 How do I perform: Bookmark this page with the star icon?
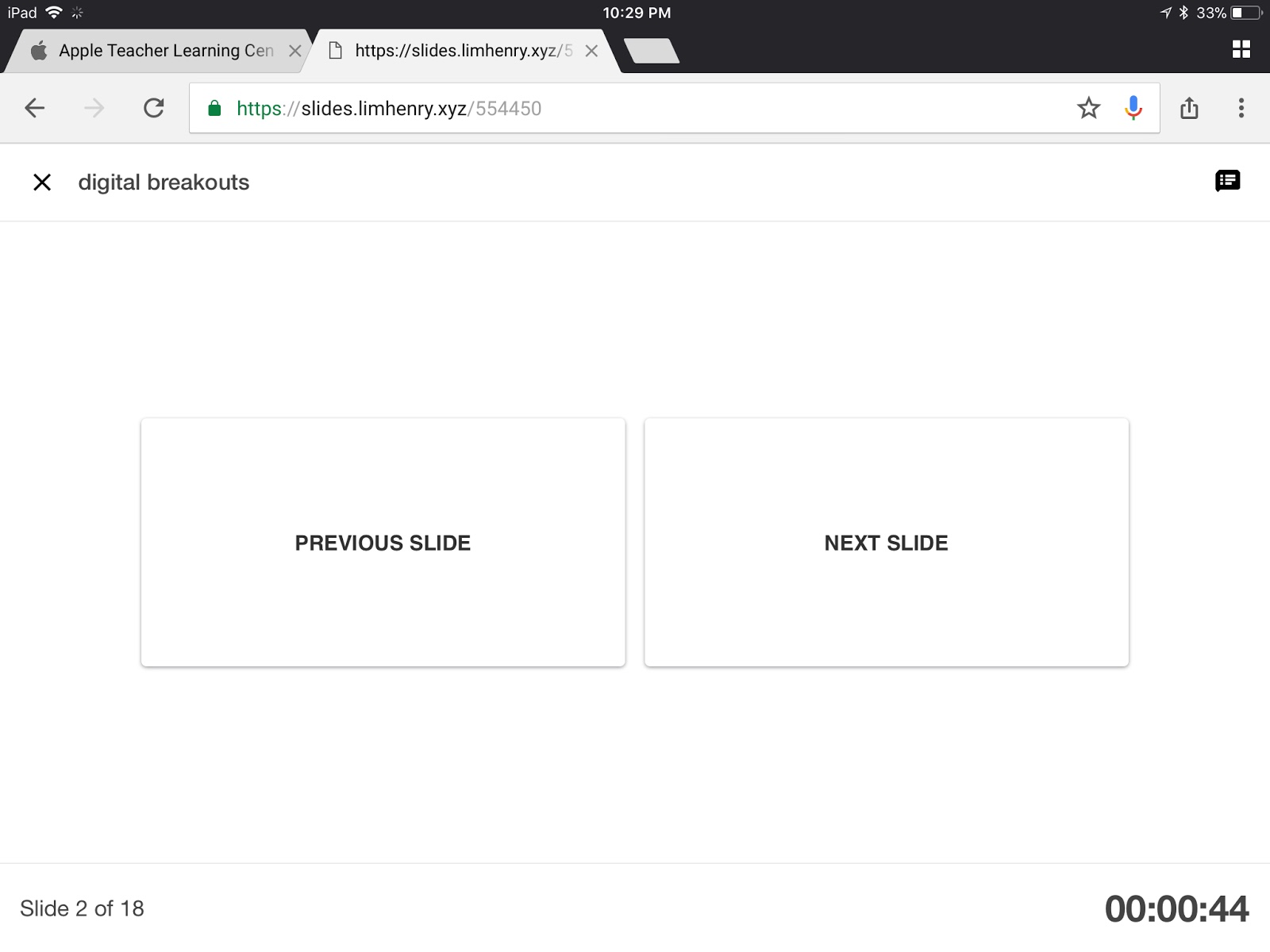click(1088, 108)
